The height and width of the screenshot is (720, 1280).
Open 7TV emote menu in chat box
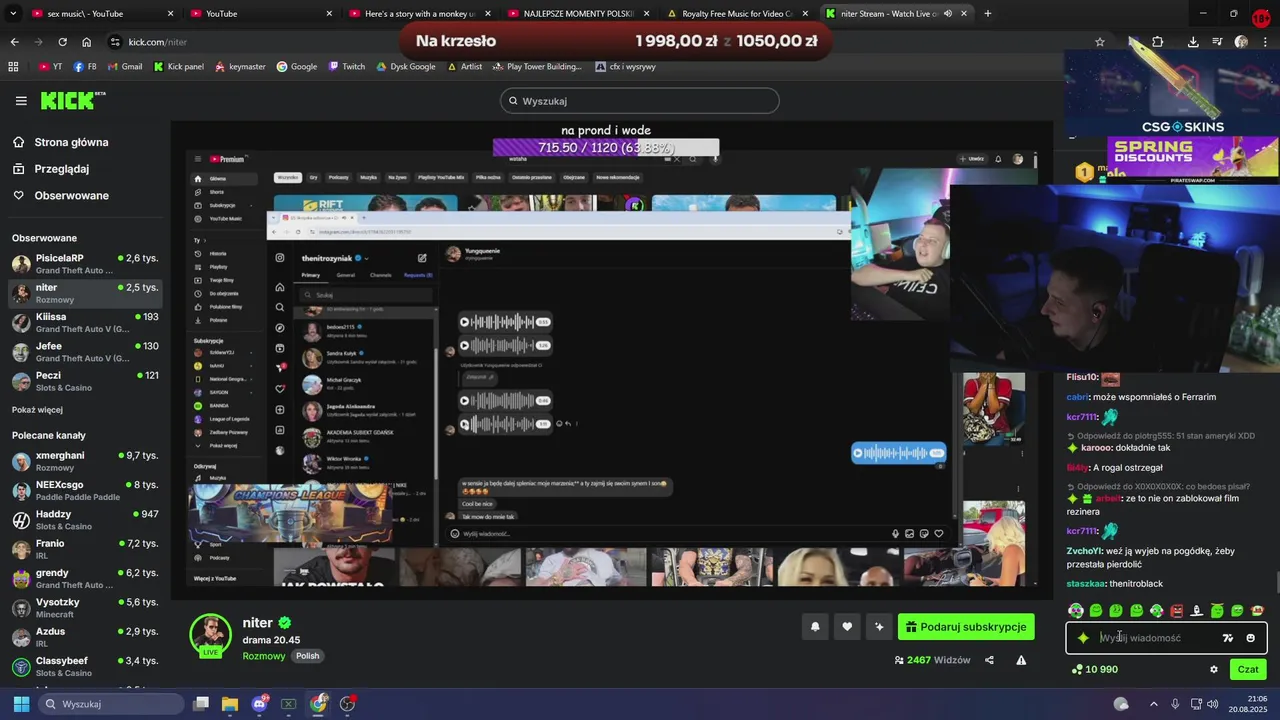coord(1228,638)
